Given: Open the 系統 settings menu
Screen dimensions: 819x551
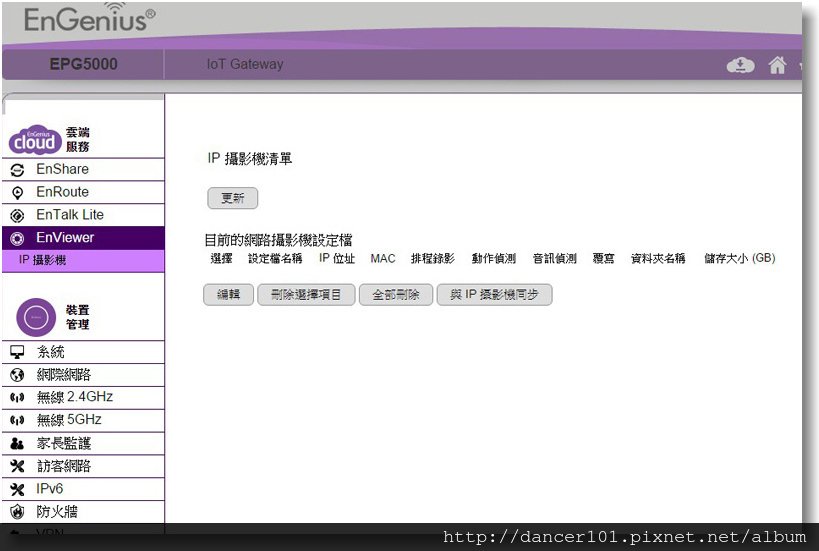Looking at the screenshot, I should click(x=83, y=353).
